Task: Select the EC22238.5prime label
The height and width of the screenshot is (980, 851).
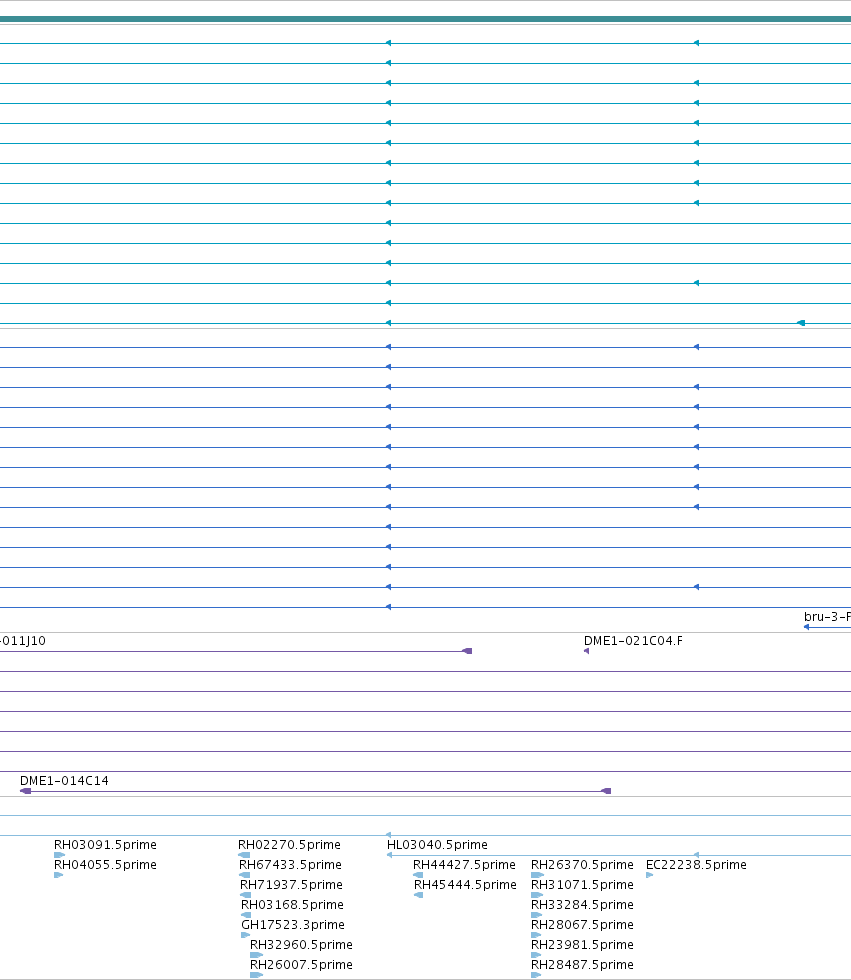Action: pos(696,864)
